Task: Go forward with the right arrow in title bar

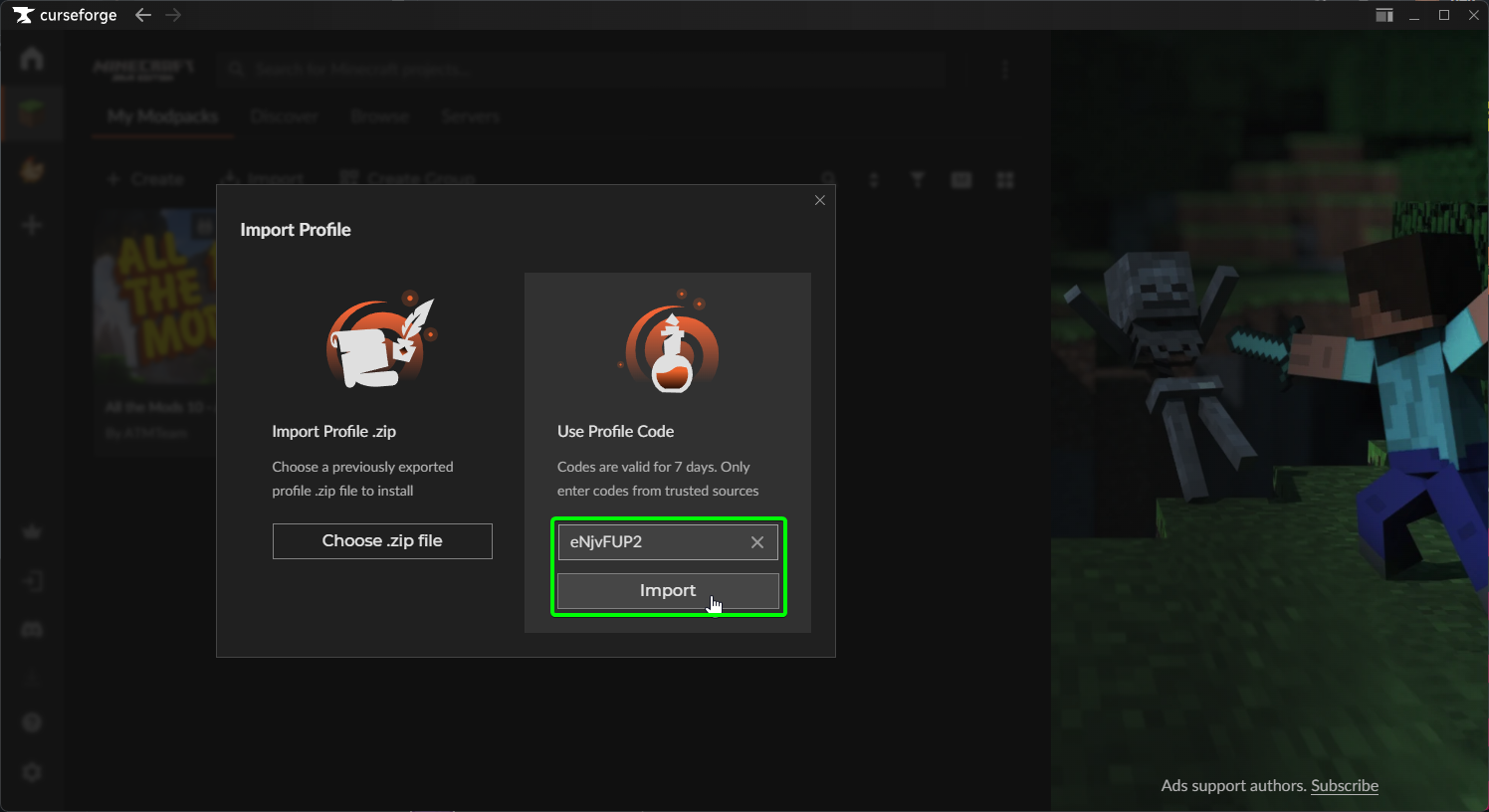Action: point(173,15)
